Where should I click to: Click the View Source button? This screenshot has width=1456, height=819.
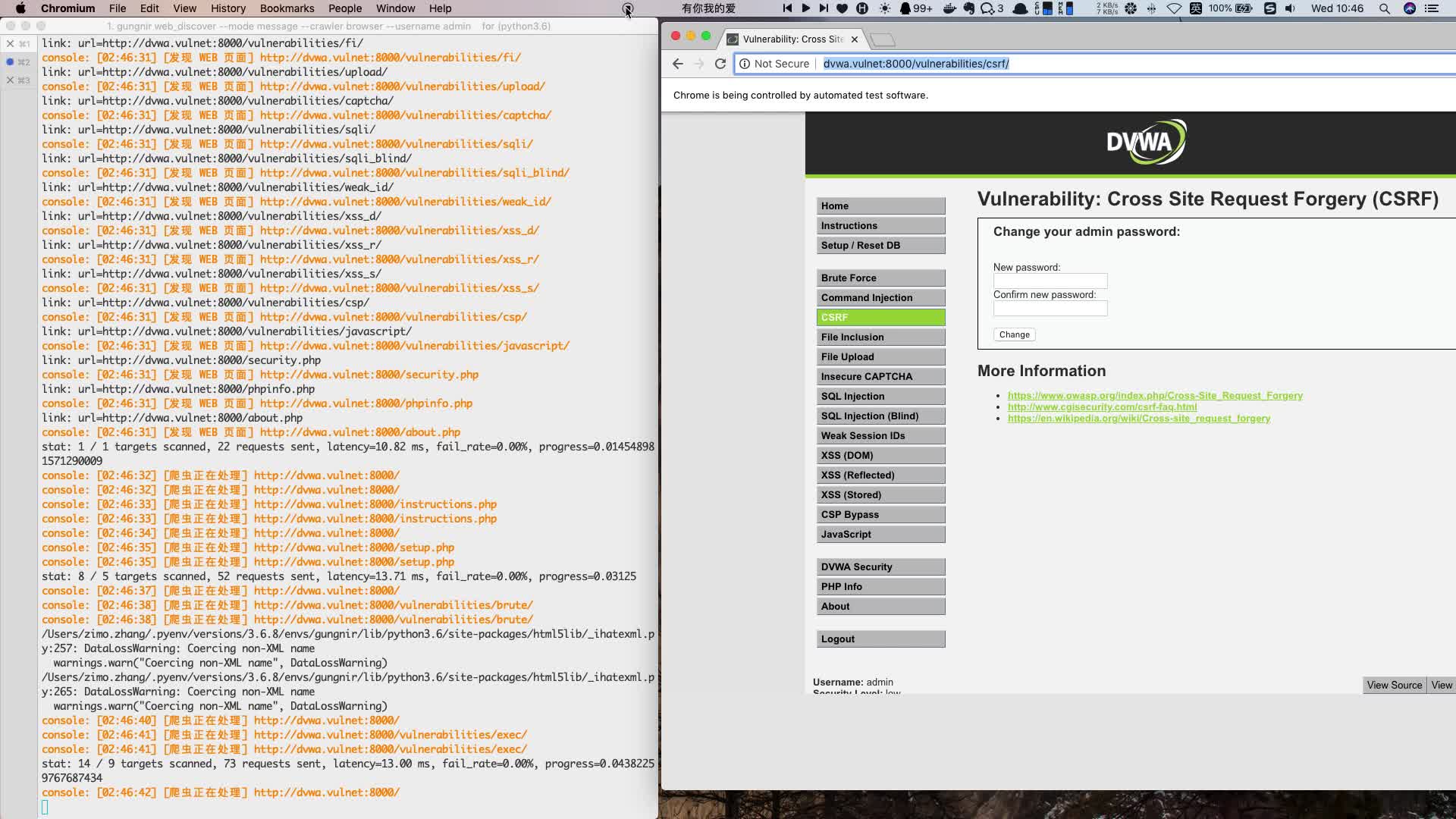click(x=1394, y=685)
